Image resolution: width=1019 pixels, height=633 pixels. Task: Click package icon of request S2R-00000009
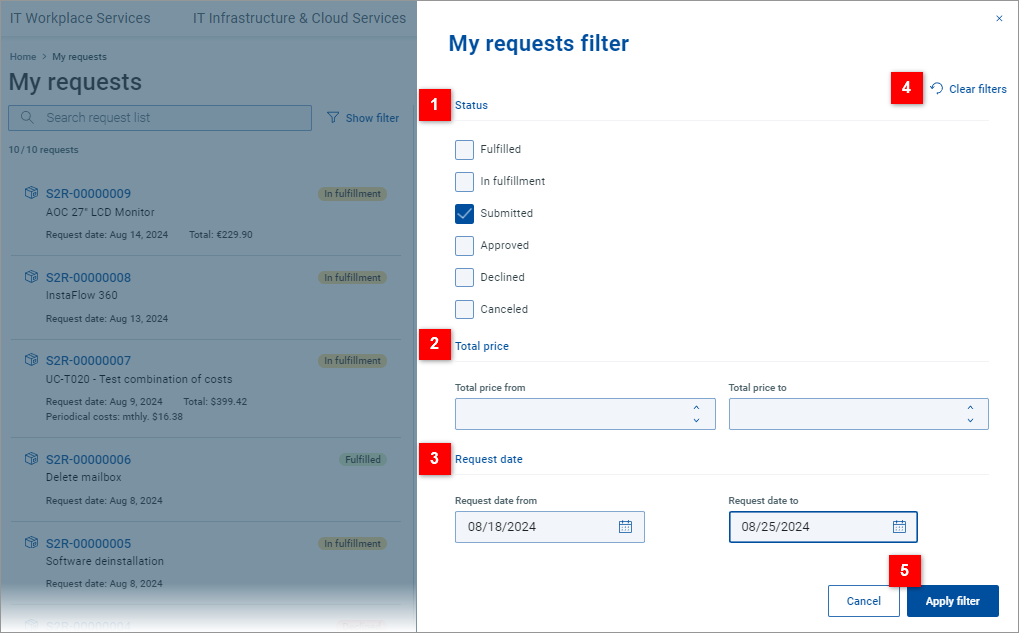(x=32, y=193)
